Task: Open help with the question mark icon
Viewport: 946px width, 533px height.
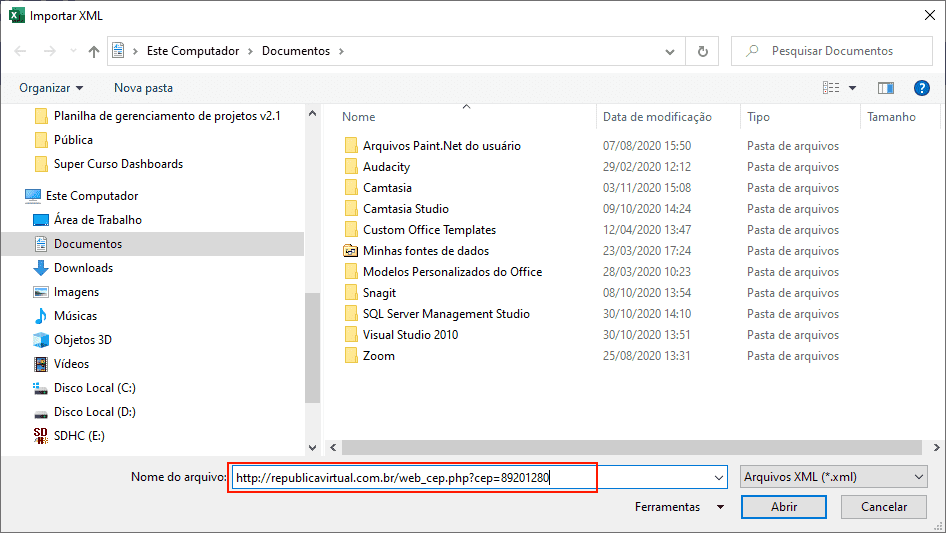Action: [921, 88]
